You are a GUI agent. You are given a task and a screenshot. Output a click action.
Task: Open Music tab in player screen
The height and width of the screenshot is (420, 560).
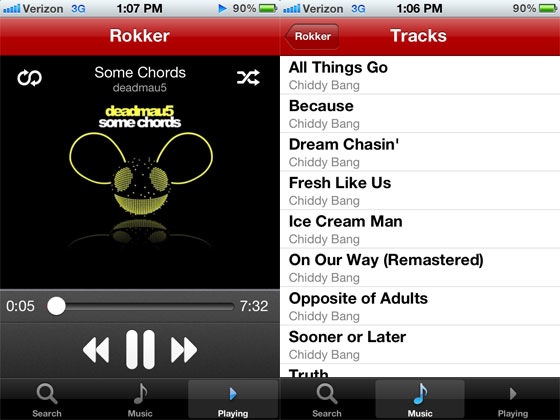point(140,399)
